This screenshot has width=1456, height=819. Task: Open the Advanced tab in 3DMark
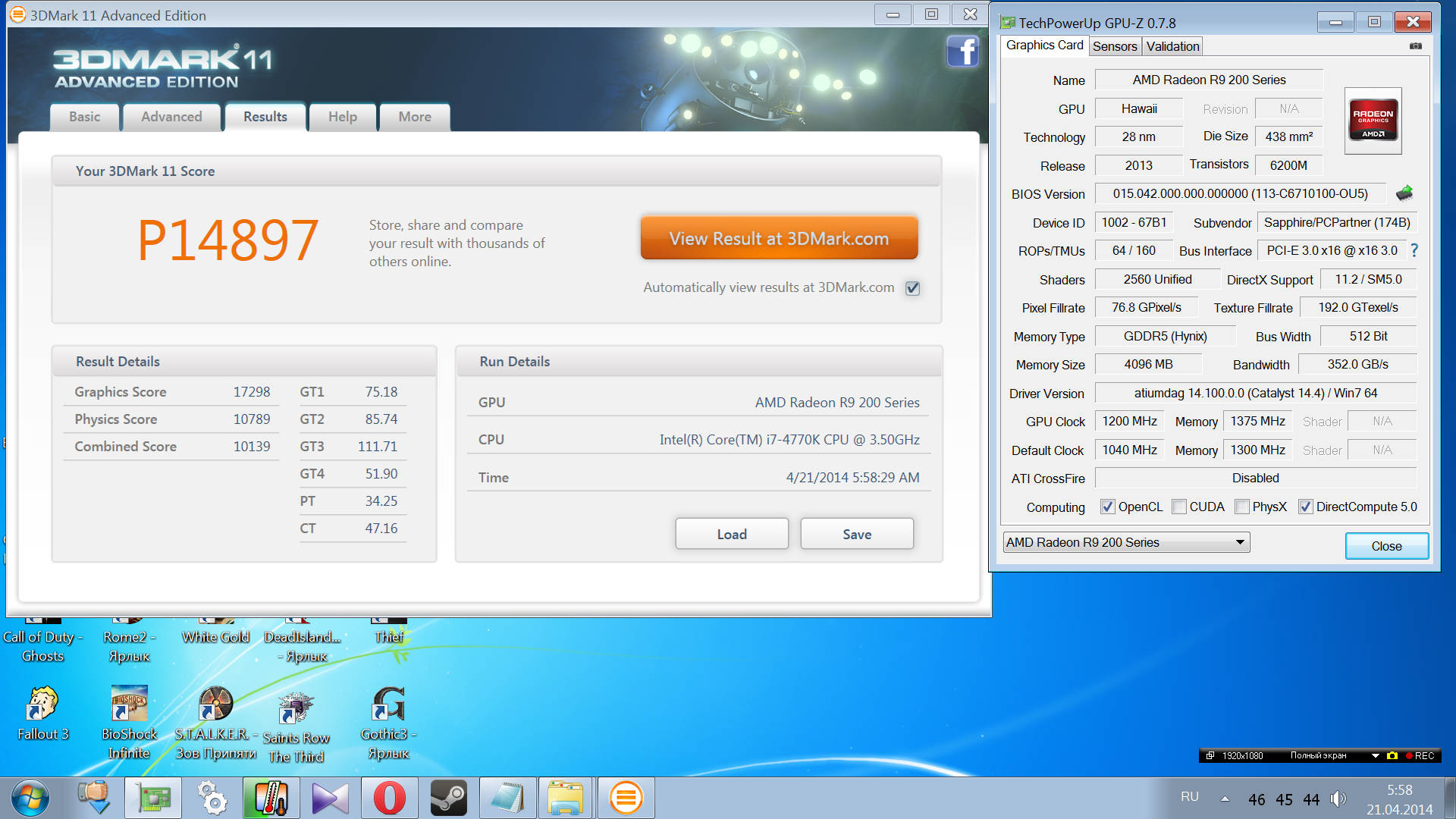click(x=171, y=117)
